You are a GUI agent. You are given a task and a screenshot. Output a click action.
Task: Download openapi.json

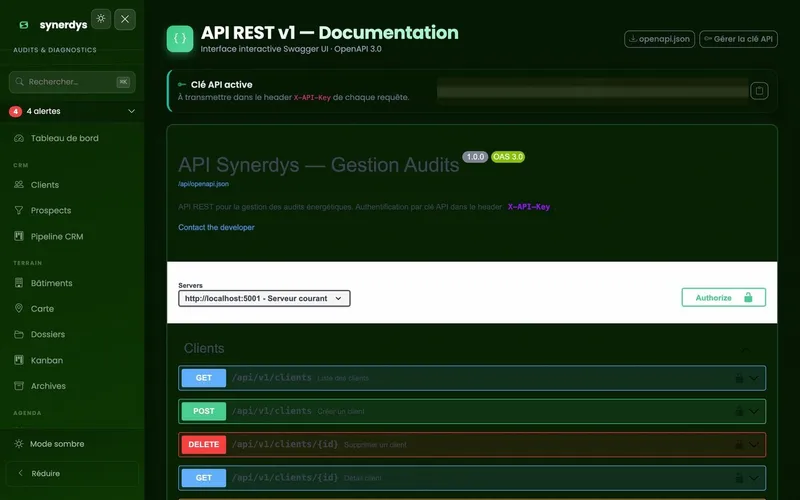tap(659, 39)
